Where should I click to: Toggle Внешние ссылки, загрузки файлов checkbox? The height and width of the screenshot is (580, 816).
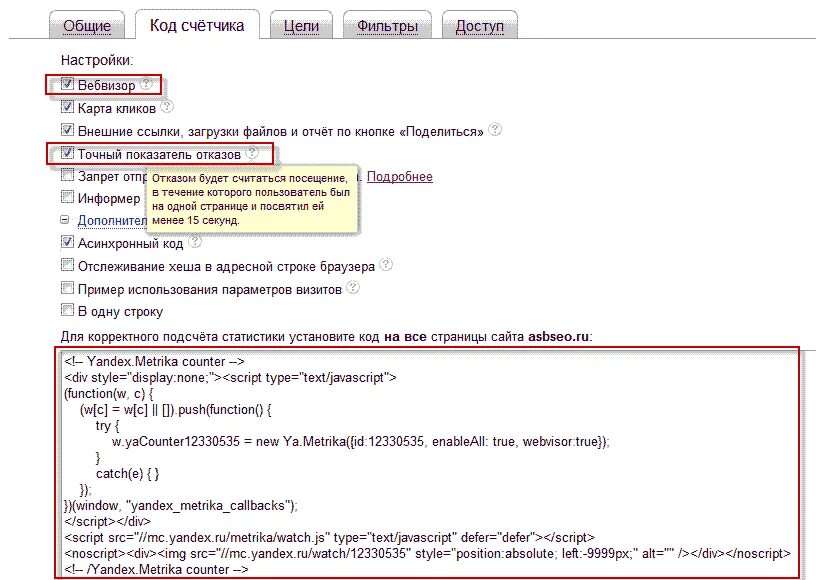(67, 130)
